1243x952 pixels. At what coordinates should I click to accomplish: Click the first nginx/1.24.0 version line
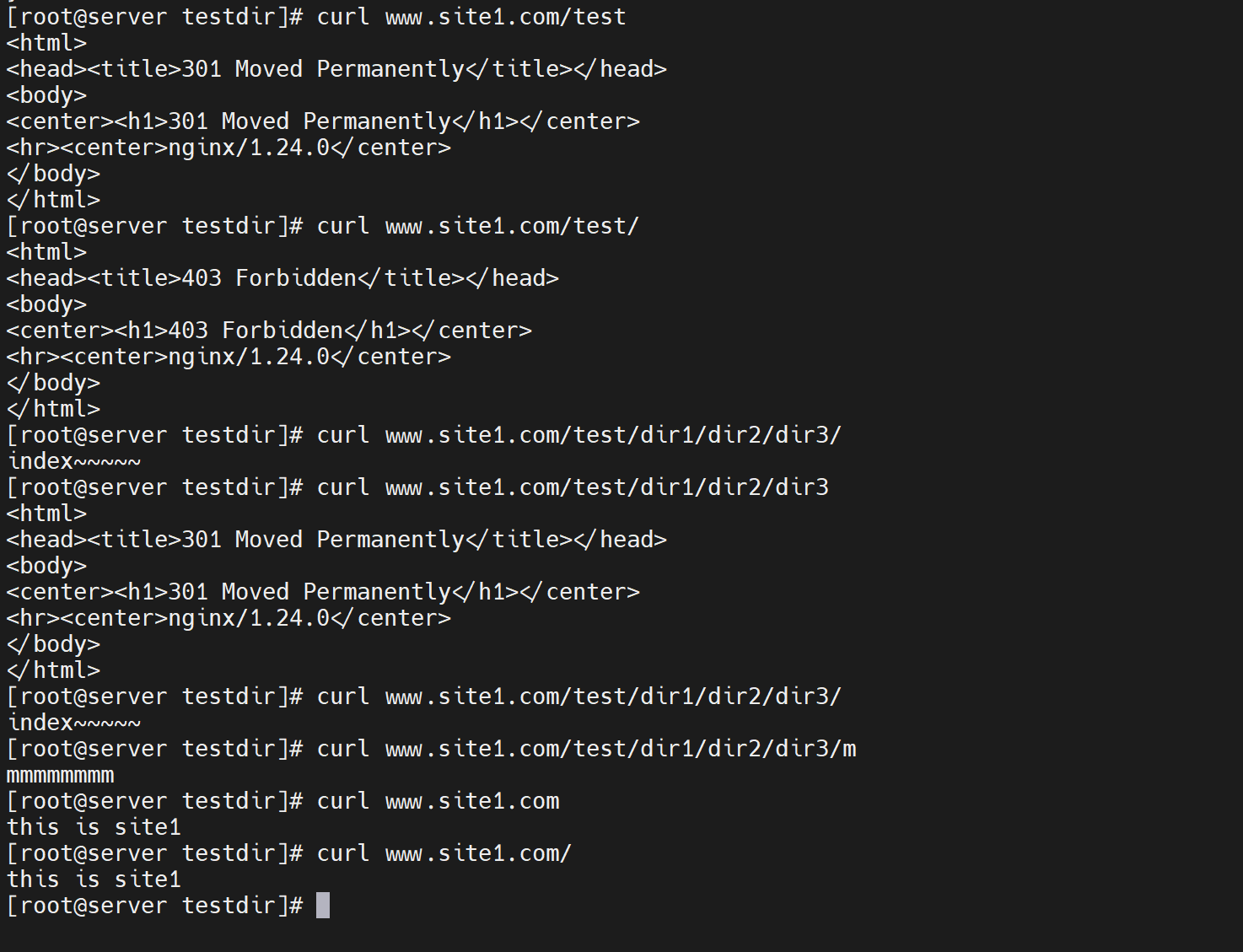(229, 148)
